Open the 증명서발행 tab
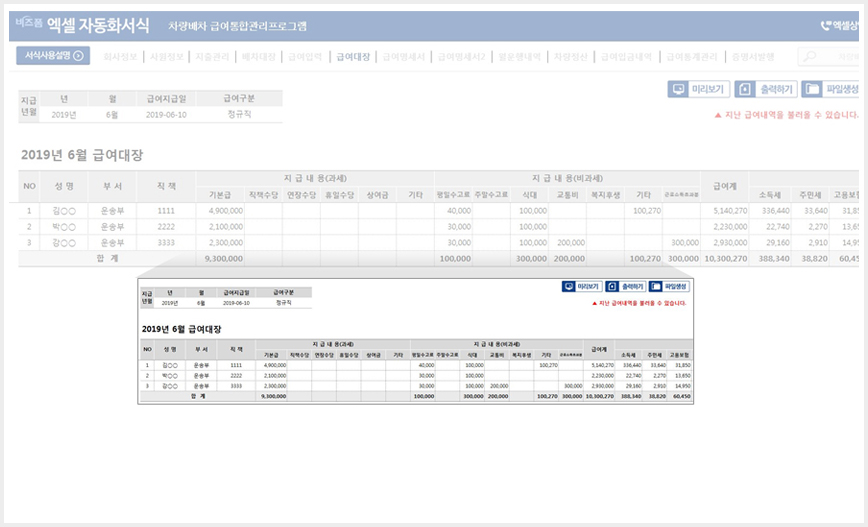The image size is (868, 527). pyautogui.click(x=753, y=56)
